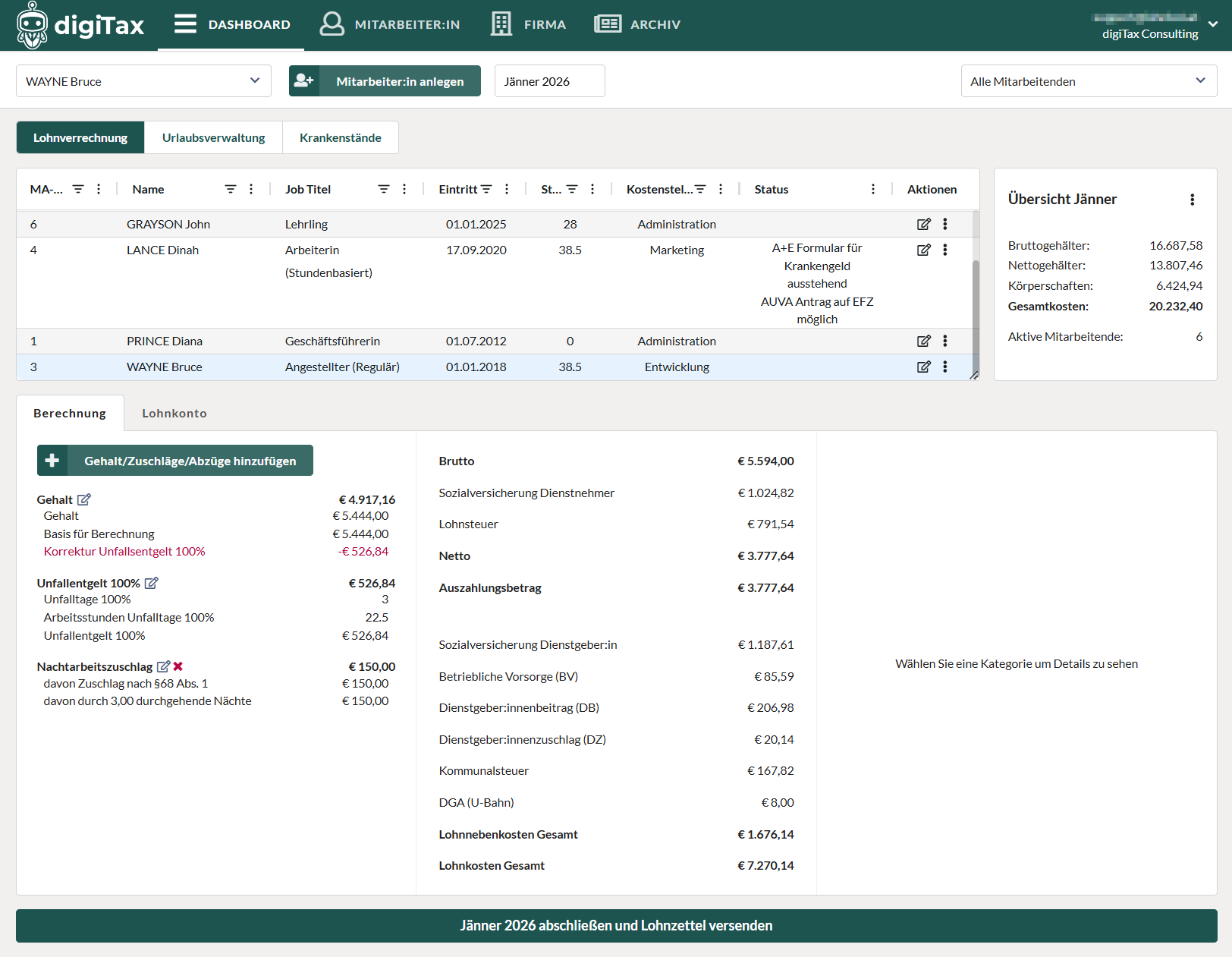Switch to the Lohnkonto tab
Screen dimensions: 1232x957
click(174, 413)
